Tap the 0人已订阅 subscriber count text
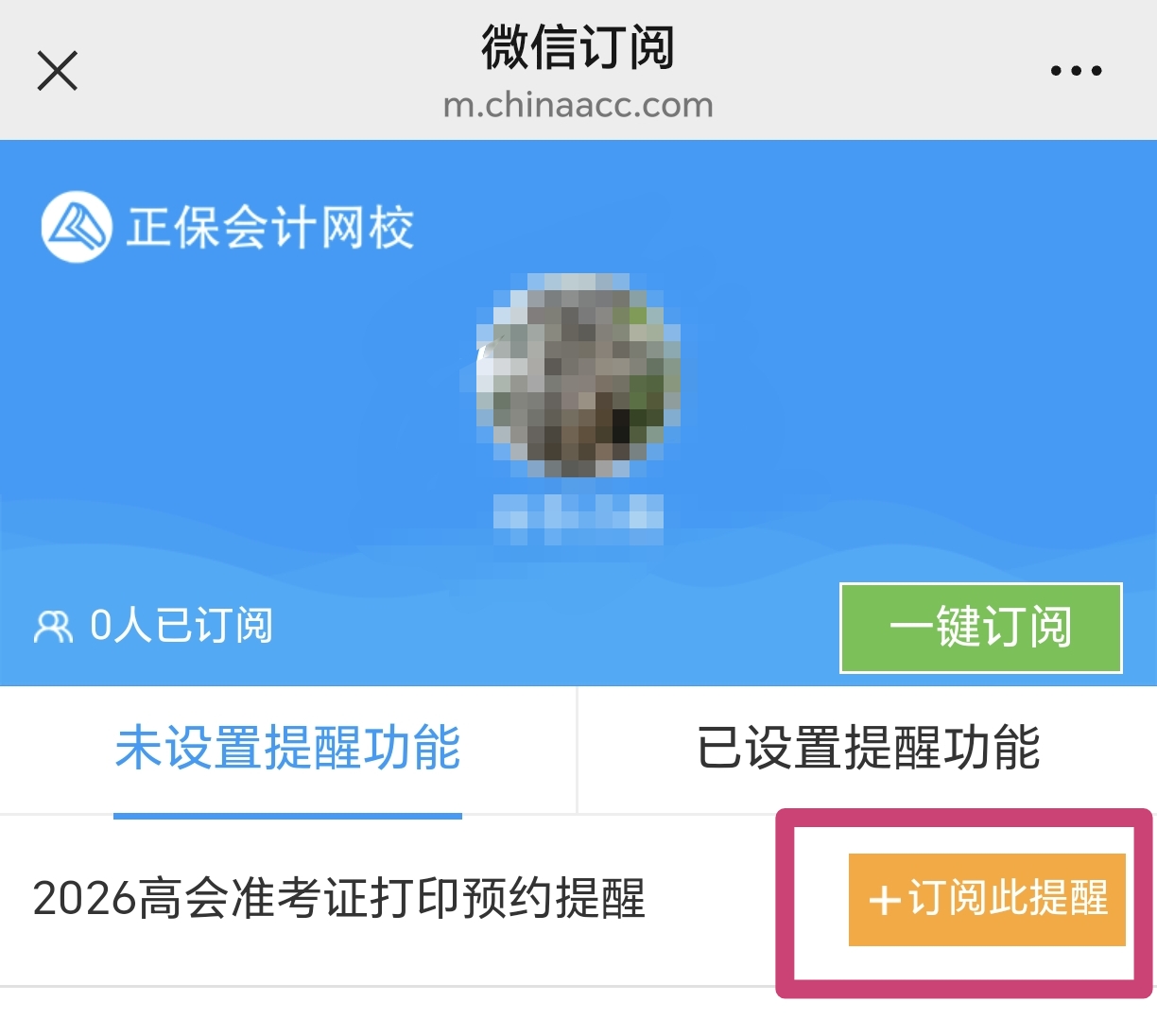The height and width of the screenshot is (1036, 1157). [181, 626]
